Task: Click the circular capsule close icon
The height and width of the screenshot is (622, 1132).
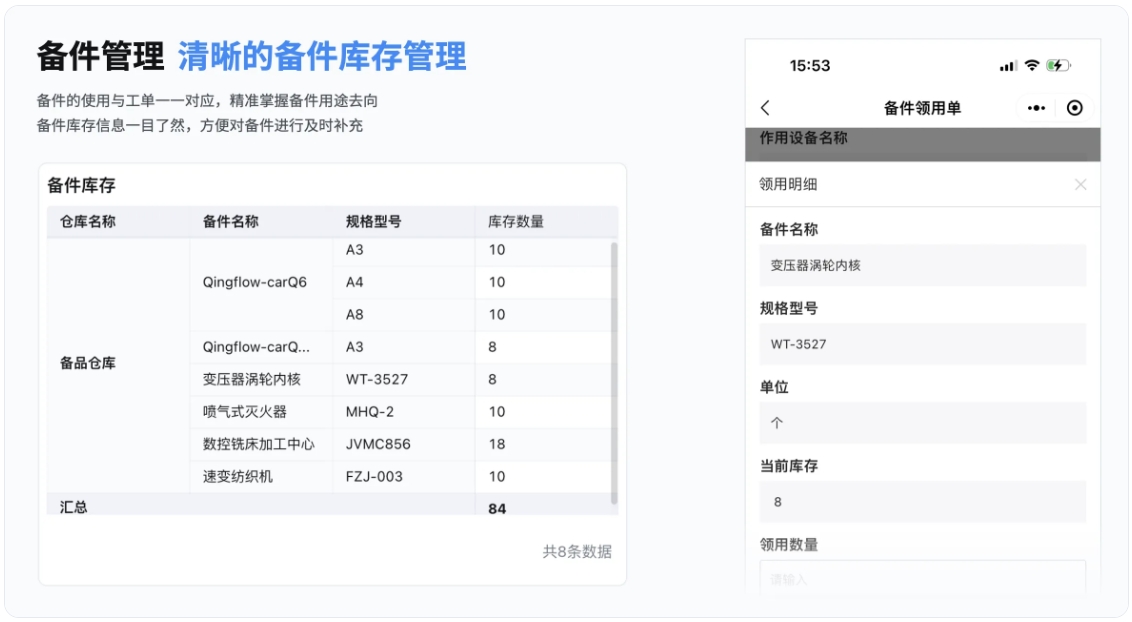Action: click(x=1076, y=108)
